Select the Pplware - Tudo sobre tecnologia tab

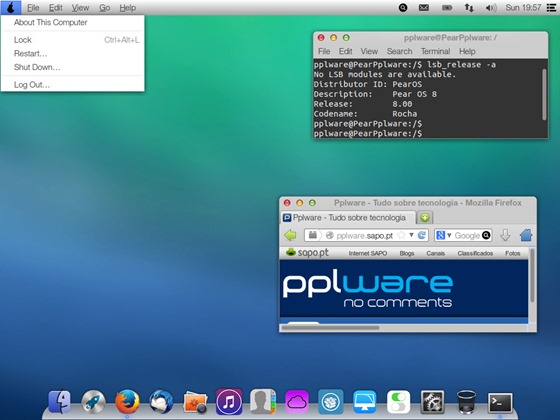click(x=348, y=218)
